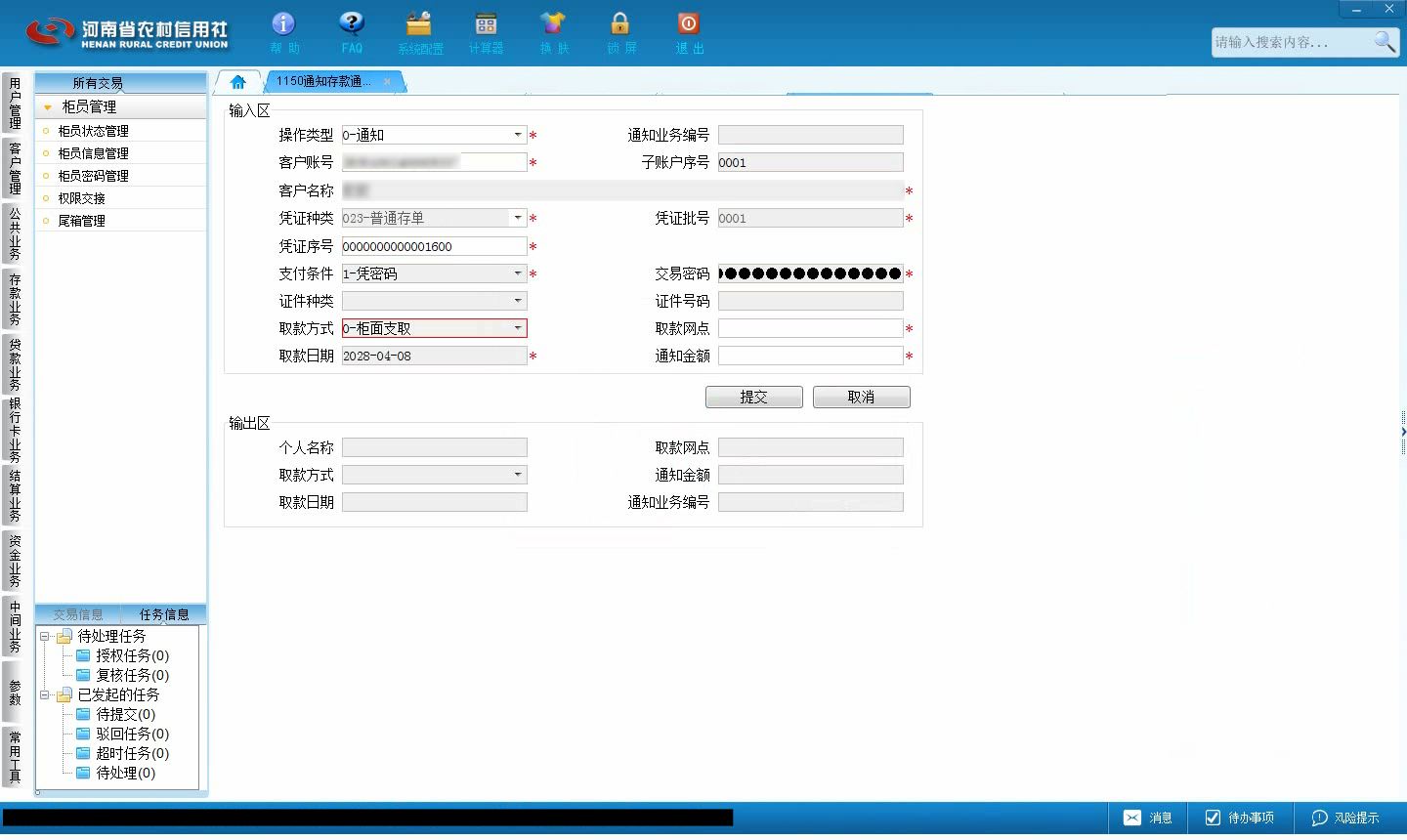
Task: Click the 通知金额 input field
Action: [811, 356]
